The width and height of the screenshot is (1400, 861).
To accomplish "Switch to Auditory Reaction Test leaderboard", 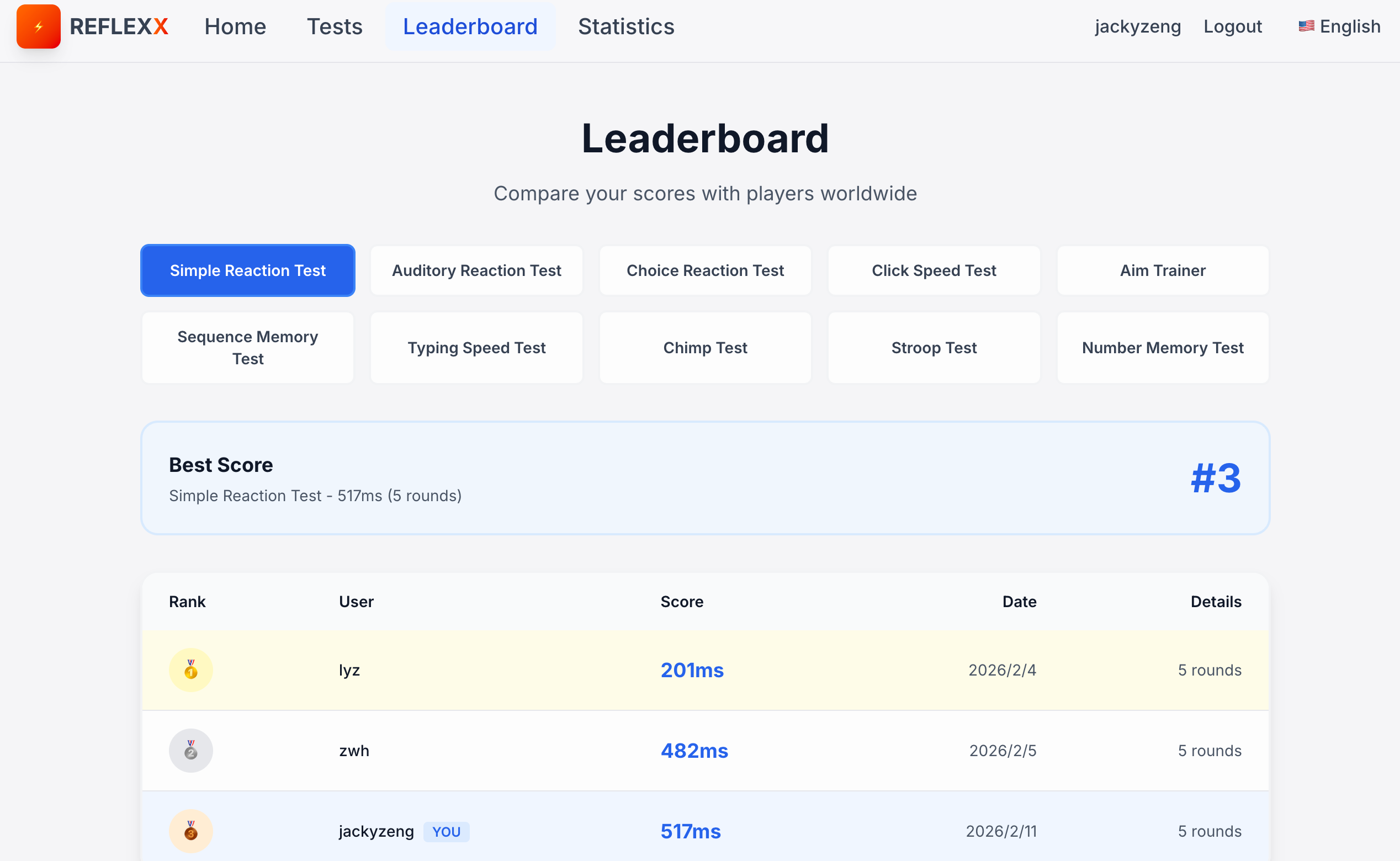I will tap(476, 270).
